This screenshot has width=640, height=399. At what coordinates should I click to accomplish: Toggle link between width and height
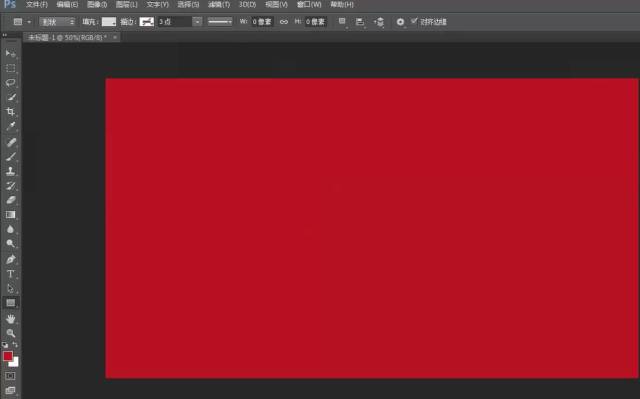coord(284,22)
